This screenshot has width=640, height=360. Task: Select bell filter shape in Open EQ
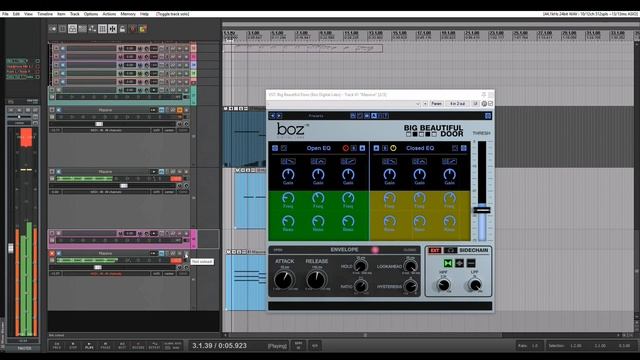coord(318,162)
